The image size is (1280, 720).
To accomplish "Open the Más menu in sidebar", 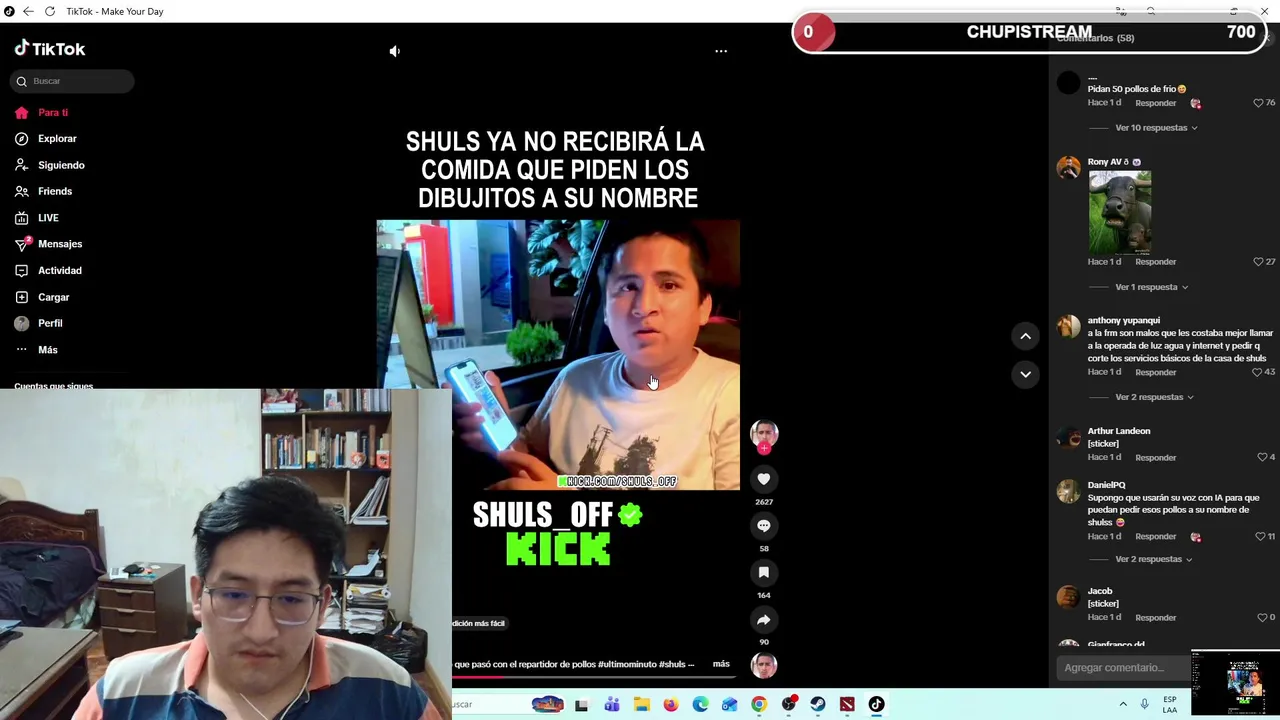I will 37,350.
